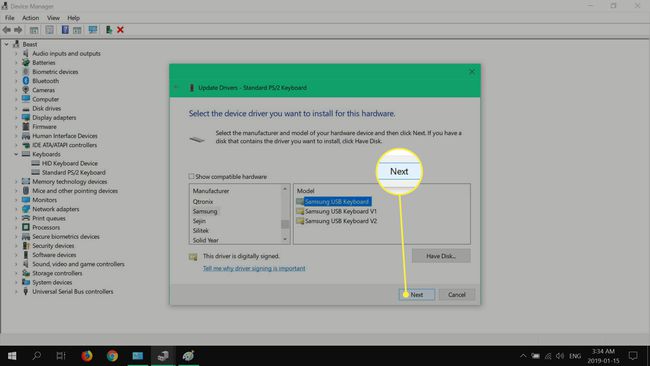Open taskbar search
Viewport: 650px width, 366px height.
click(x=36, y=356)
